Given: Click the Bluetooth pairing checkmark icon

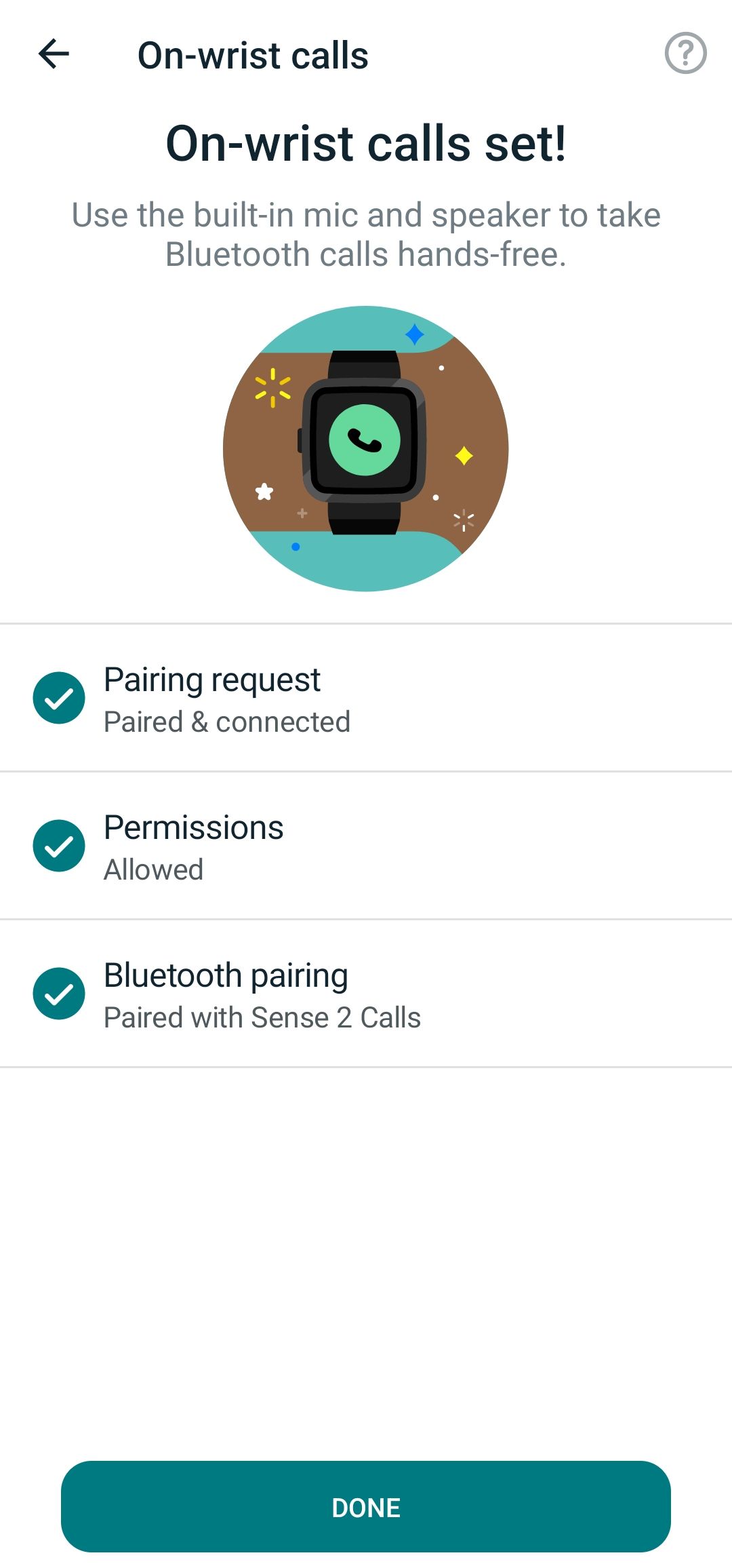Looking at the screenshot, I should pos(59,994).
